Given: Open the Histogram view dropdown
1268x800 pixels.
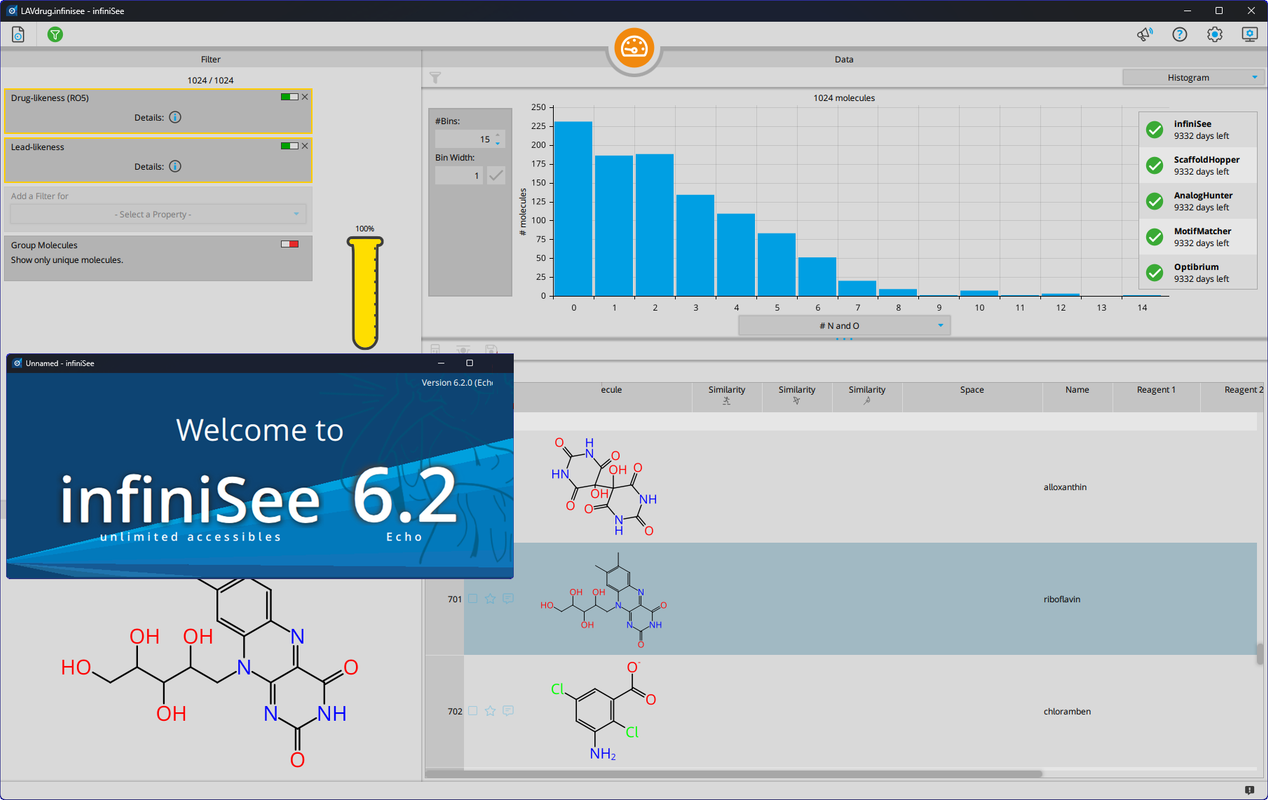Looking at the screenshot, I should coord(1194,77).
